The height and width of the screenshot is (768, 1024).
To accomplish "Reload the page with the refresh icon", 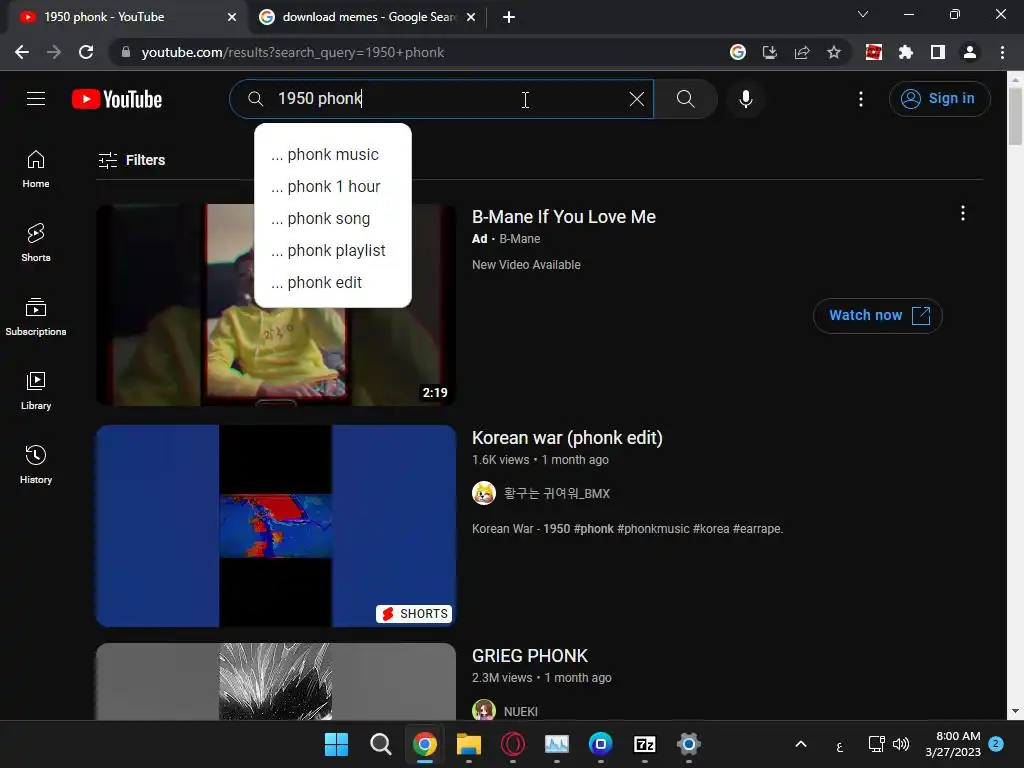I will pyautogui.click(x=86, y=52).
